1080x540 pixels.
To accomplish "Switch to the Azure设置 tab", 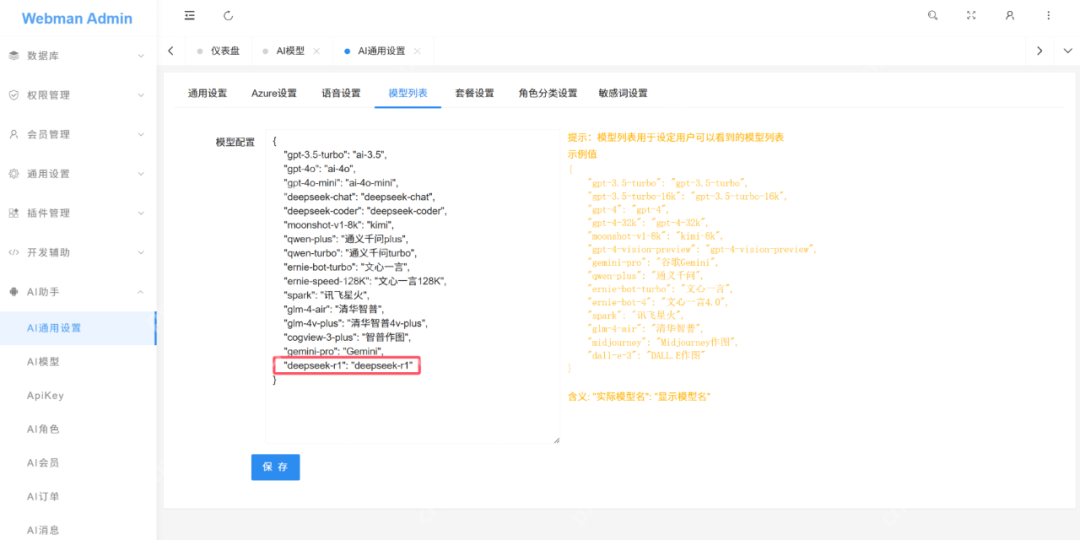I will pos(274,93).
